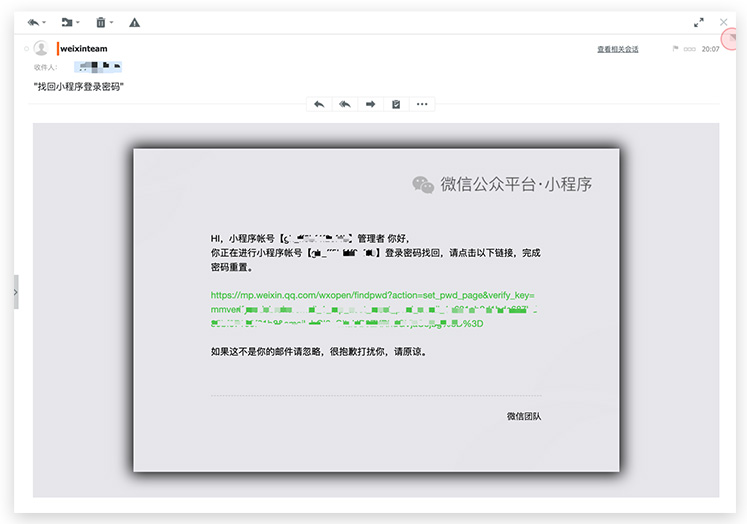Click reply-all button above message body
Screen dimensions: 747x524
(x=345, y=104)
